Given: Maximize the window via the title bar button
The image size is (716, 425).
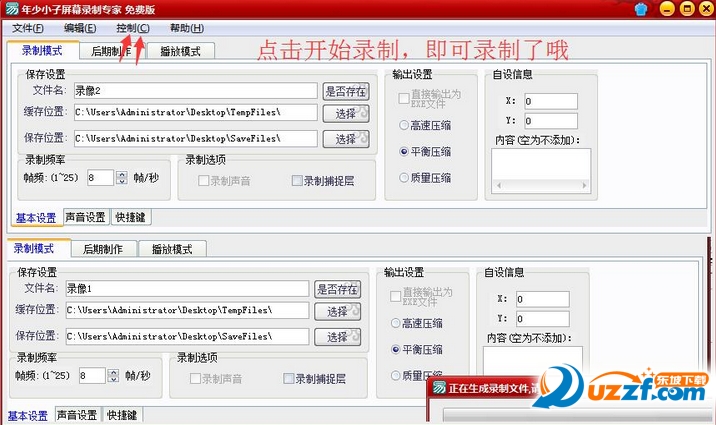Looking at the screenshot, I should tap(687, 9).
